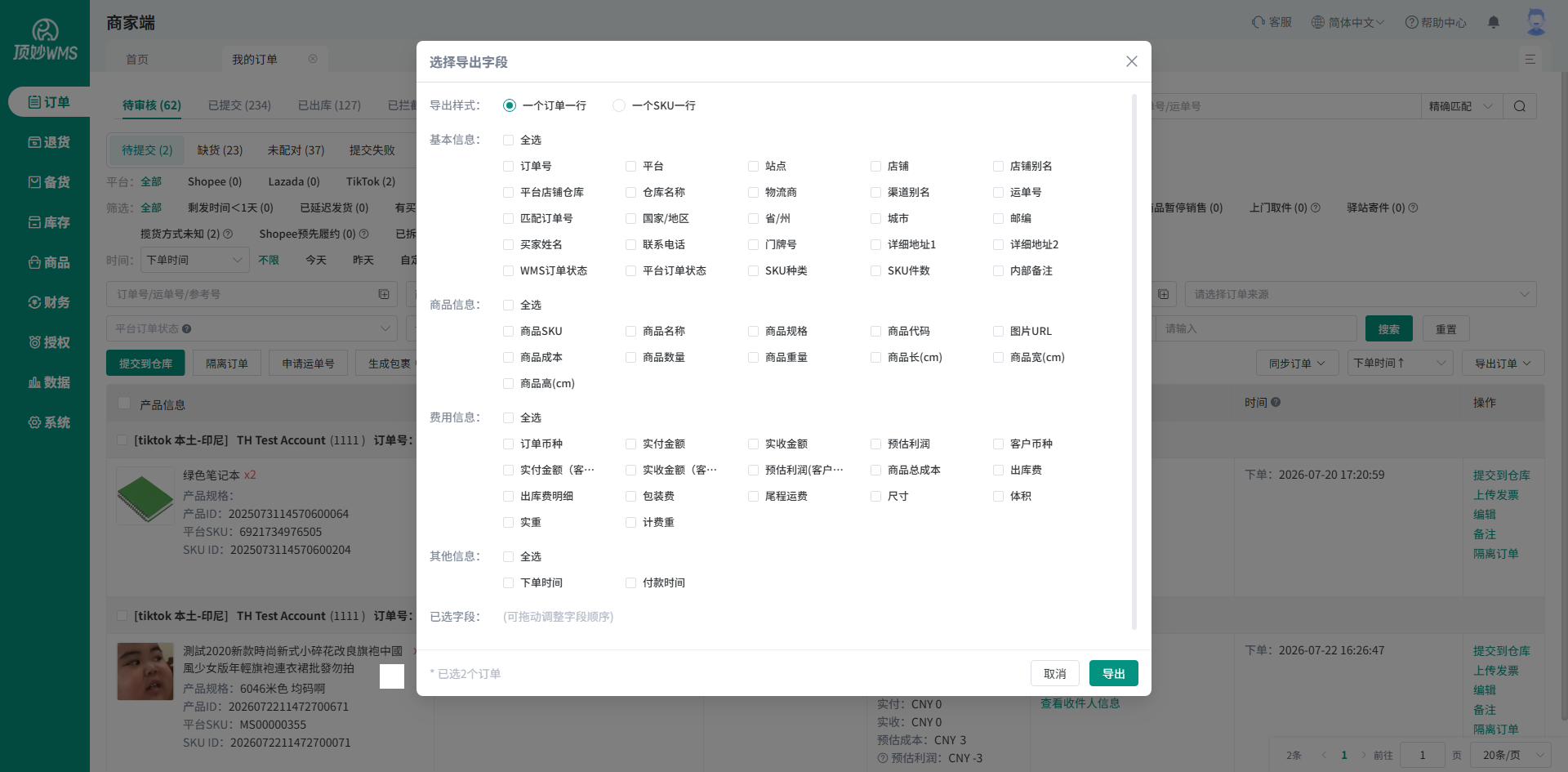Open the 精确匹配 dropdown
Image resolution: width=1568 pixels, height=772 pixels.
[1461, 106]
